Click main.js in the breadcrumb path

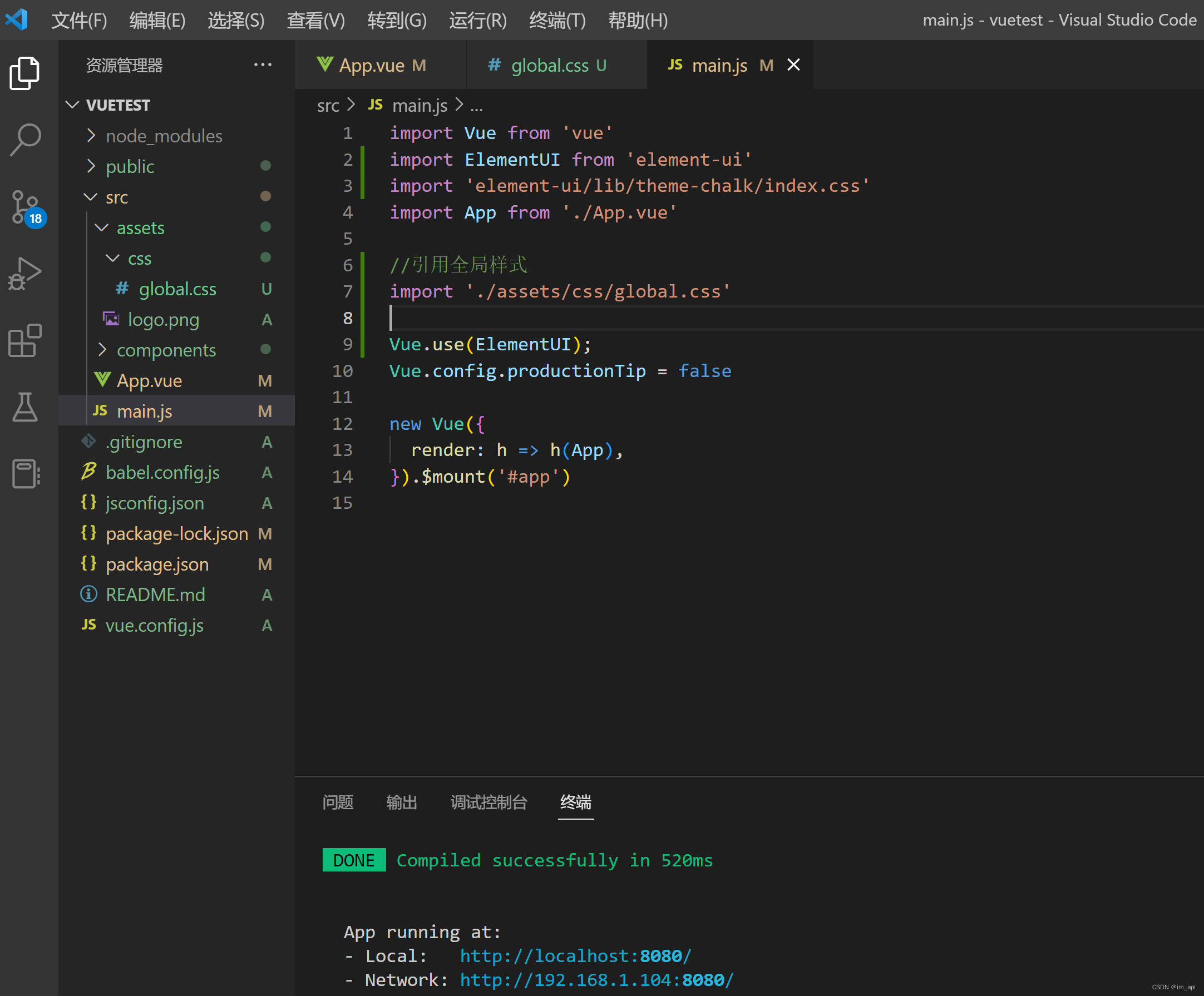coord(420,106)
